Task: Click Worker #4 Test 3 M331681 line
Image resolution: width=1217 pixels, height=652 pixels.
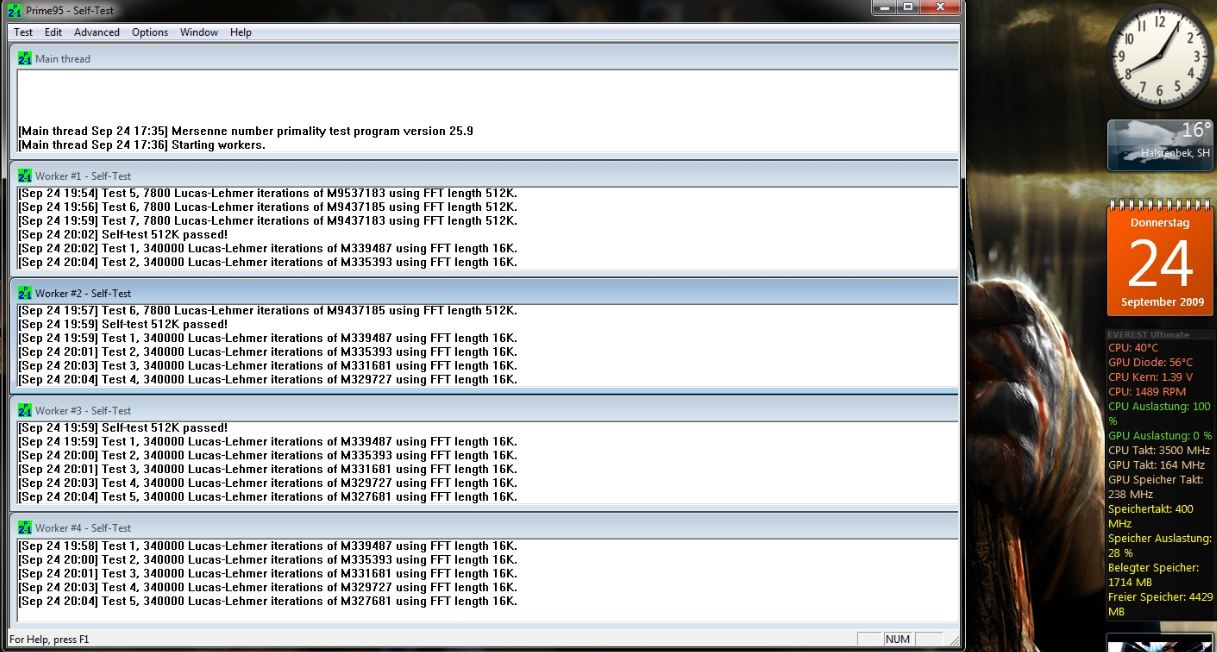Action: click(x=268, y=573)
